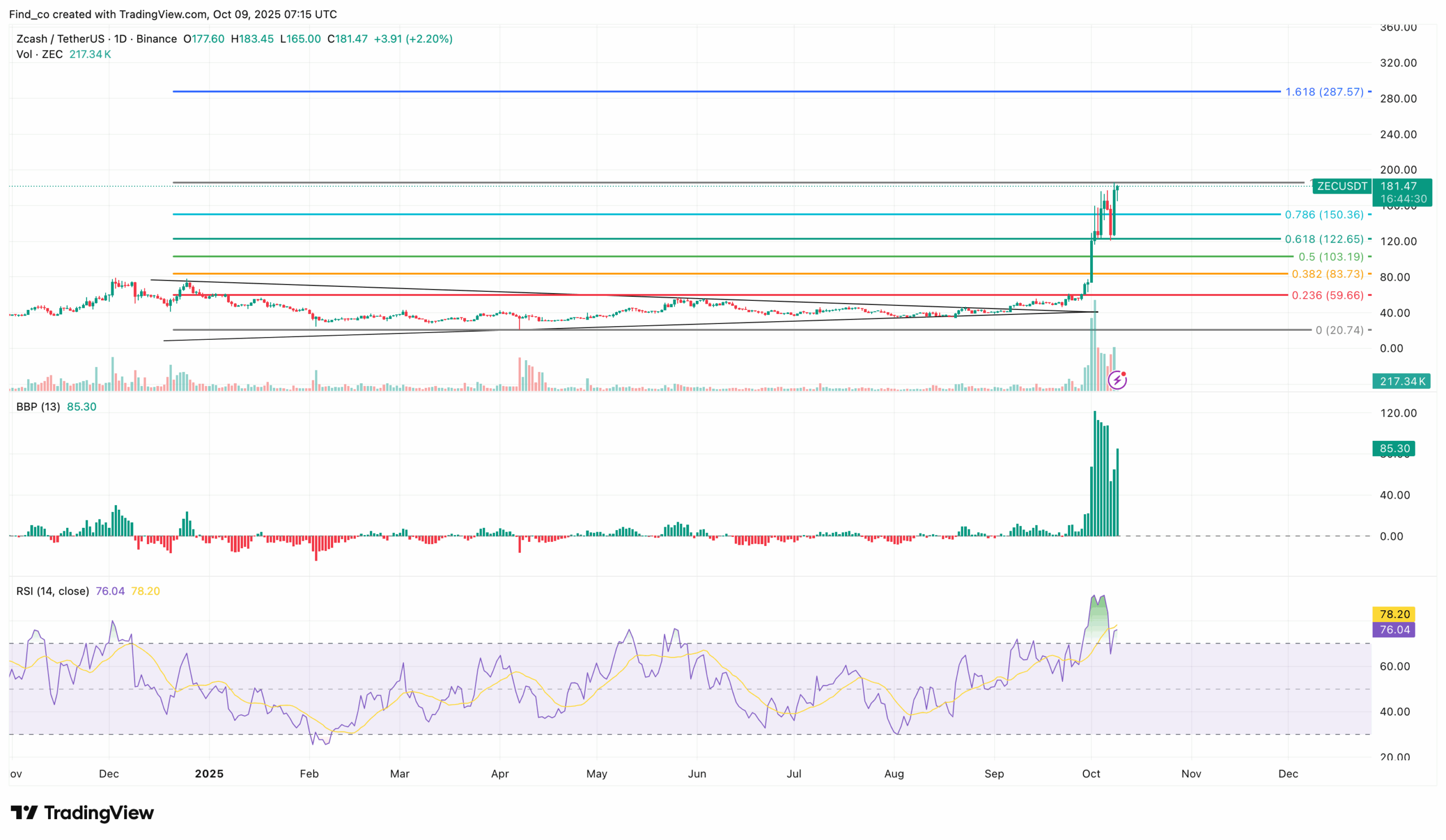Click the C181.47 close value in header

(347, 39)
